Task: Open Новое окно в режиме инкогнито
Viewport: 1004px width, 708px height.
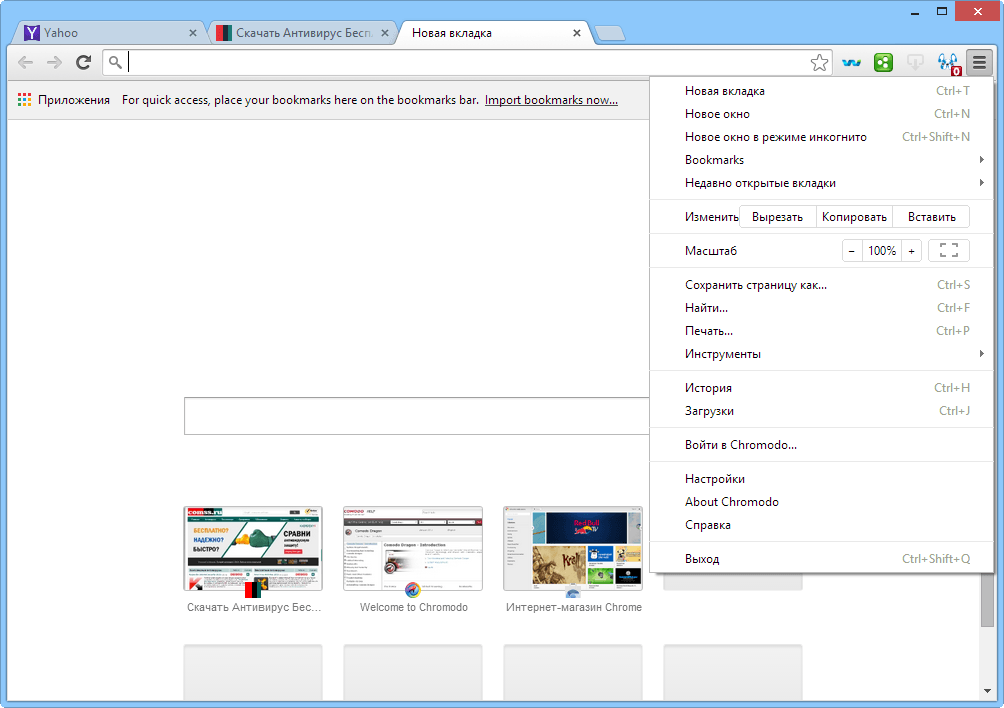Action: (822, 137)
